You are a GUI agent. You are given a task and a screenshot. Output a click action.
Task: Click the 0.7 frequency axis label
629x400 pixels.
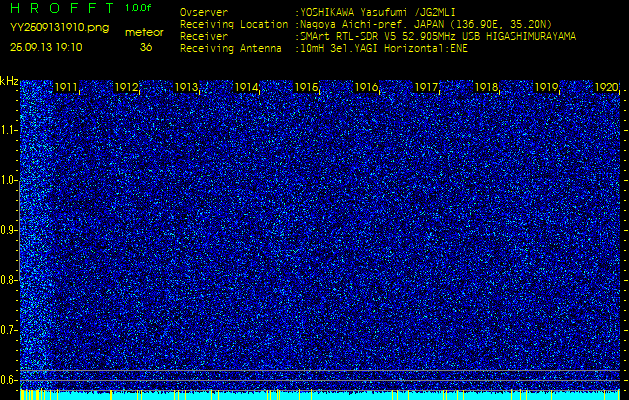click(x=7, y=330)
